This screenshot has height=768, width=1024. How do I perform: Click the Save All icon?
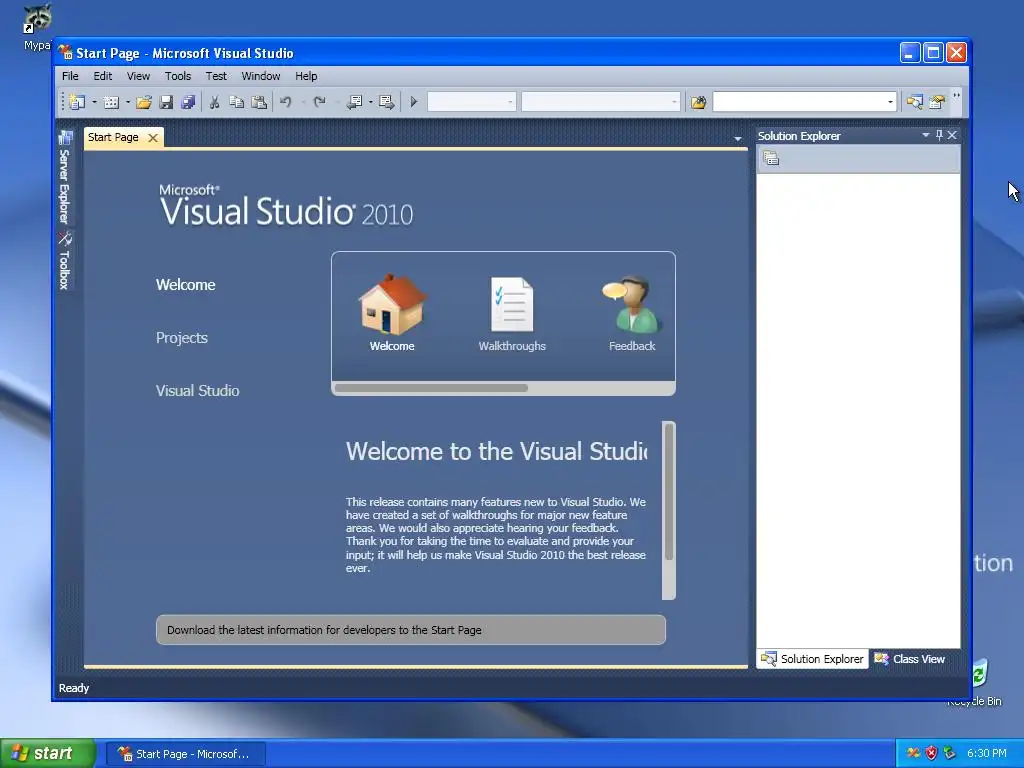(x=188, y=103)
